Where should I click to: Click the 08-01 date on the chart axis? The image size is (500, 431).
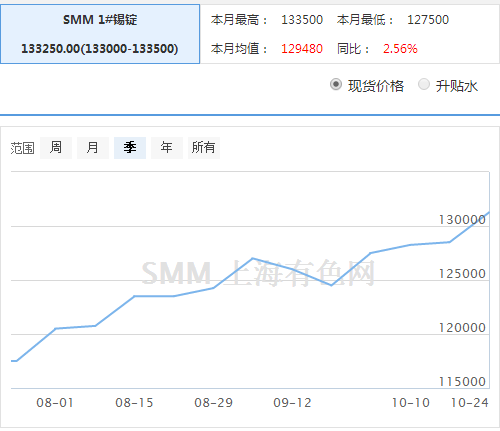click(x=55, y=403)
